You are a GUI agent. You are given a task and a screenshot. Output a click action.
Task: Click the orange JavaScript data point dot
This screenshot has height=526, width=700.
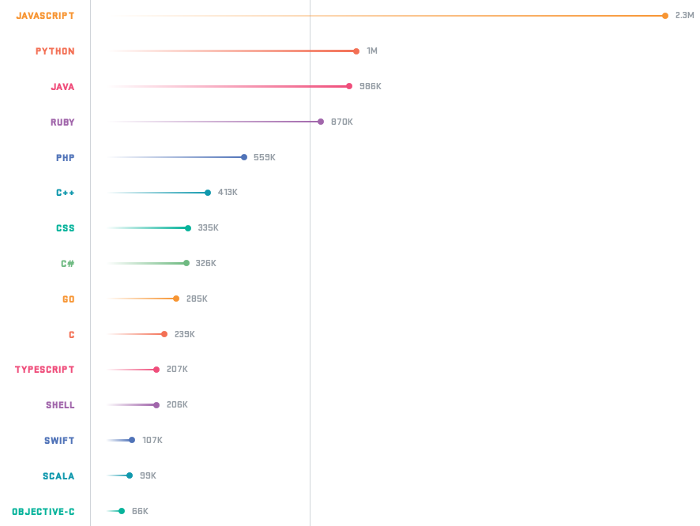click(x=665, y=16)
